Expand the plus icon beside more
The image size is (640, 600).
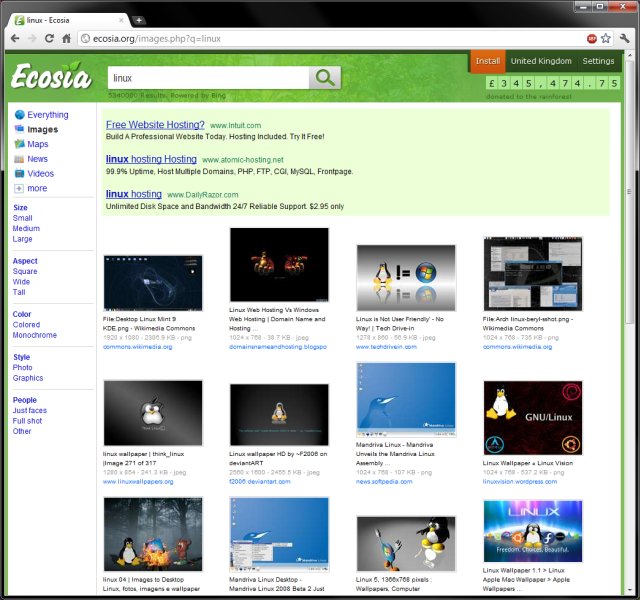[x=19, y=188]
